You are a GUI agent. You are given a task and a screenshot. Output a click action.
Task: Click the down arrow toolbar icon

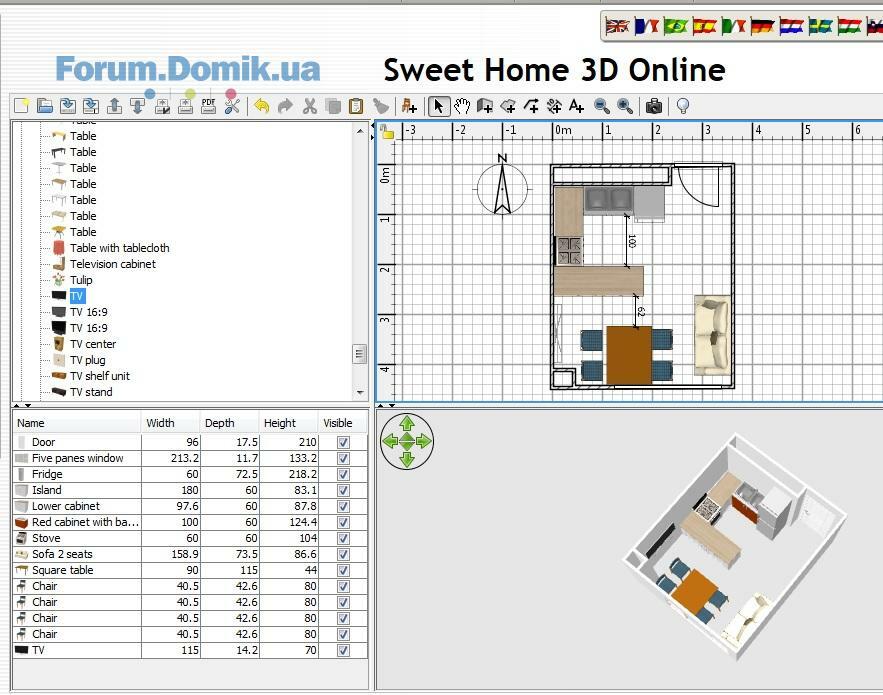(x=137, y=106)
